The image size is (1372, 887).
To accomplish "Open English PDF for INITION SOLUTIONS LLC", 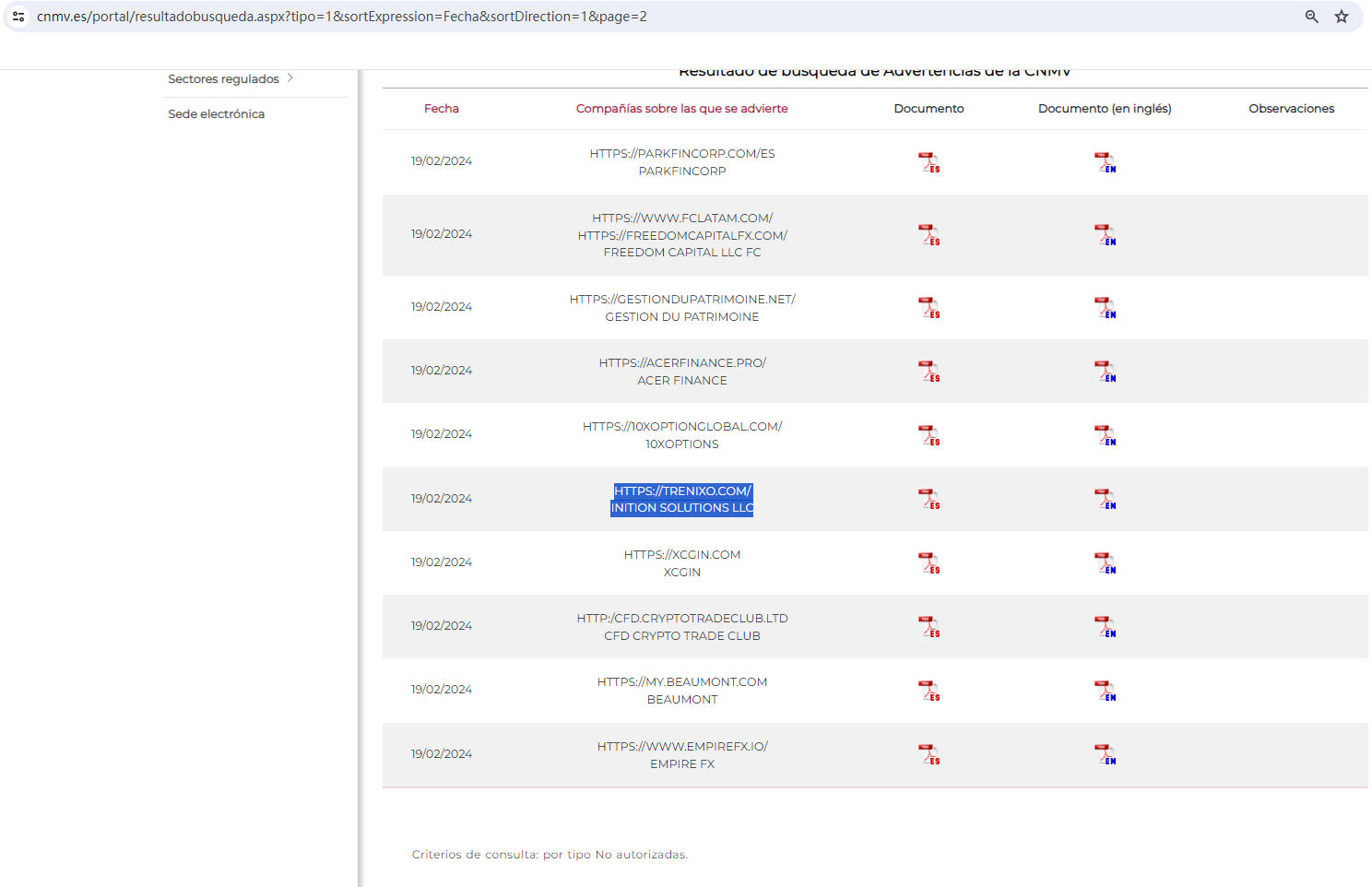I will pos(1105,499).
